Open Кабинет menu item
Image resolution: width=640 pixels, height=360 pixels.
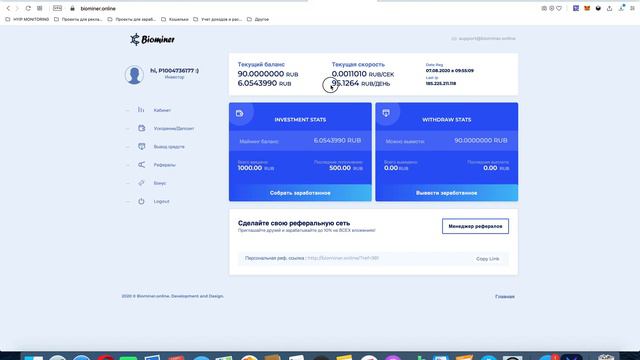point(162,110)
